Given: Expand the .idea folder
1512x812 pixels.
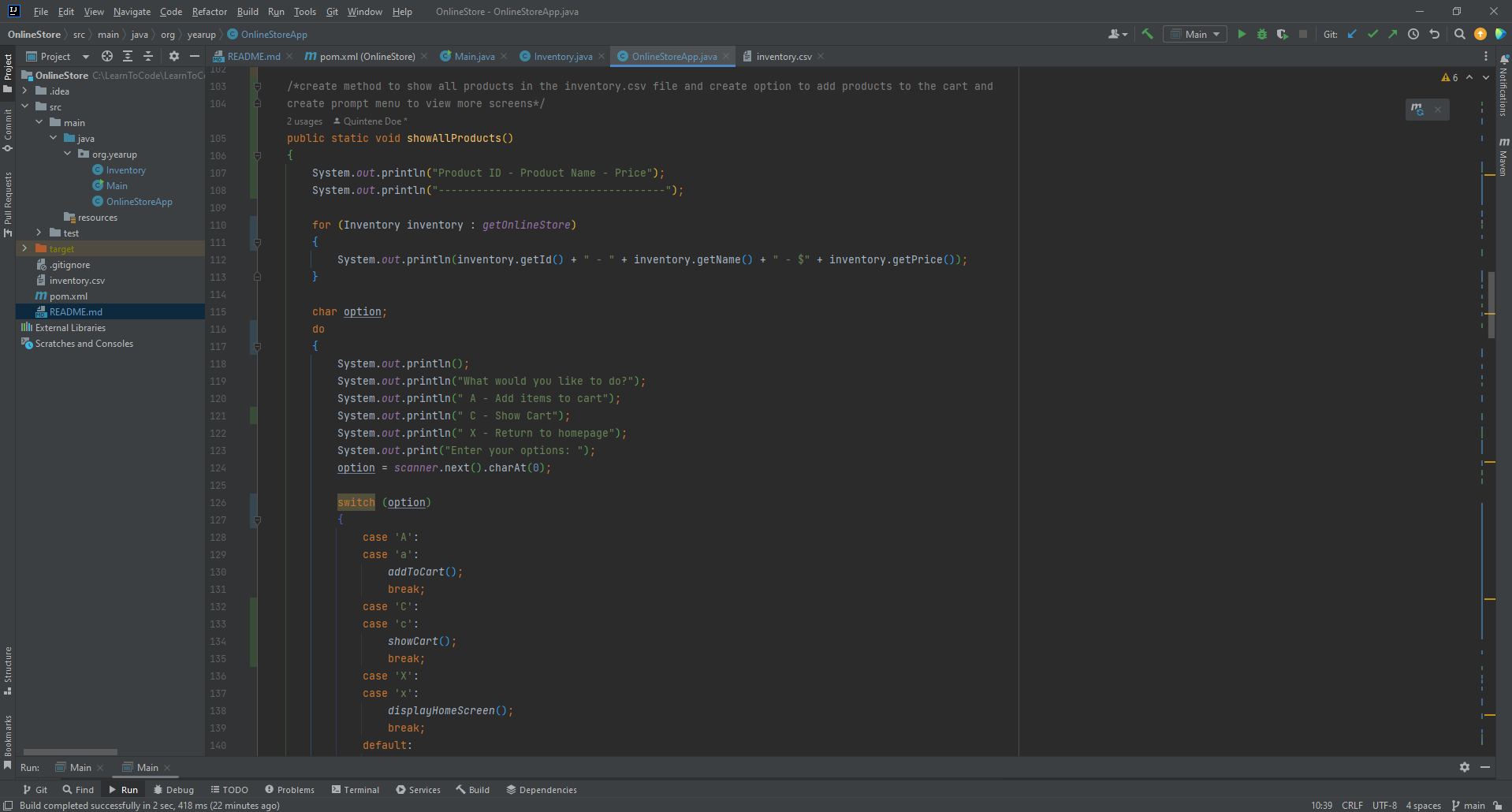Looking at the screenshot, I should (x=24, y=91).
